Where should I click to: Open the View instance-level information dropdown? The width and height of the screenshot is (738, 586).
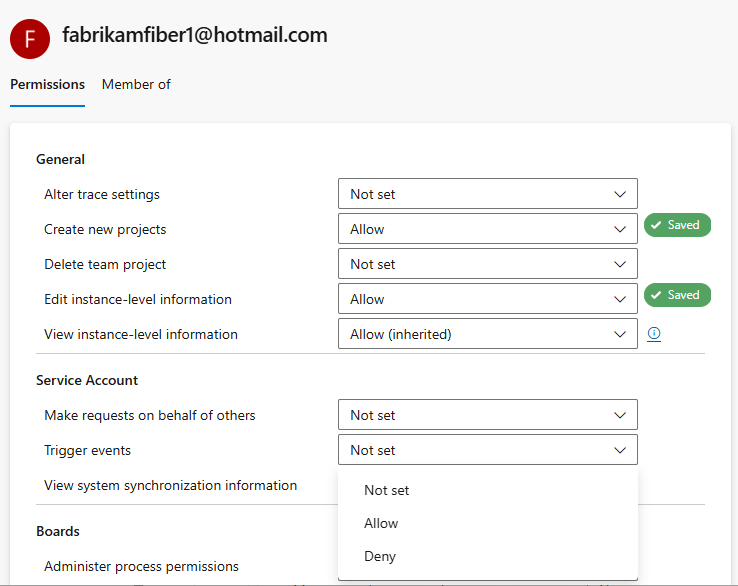[487, 334]
